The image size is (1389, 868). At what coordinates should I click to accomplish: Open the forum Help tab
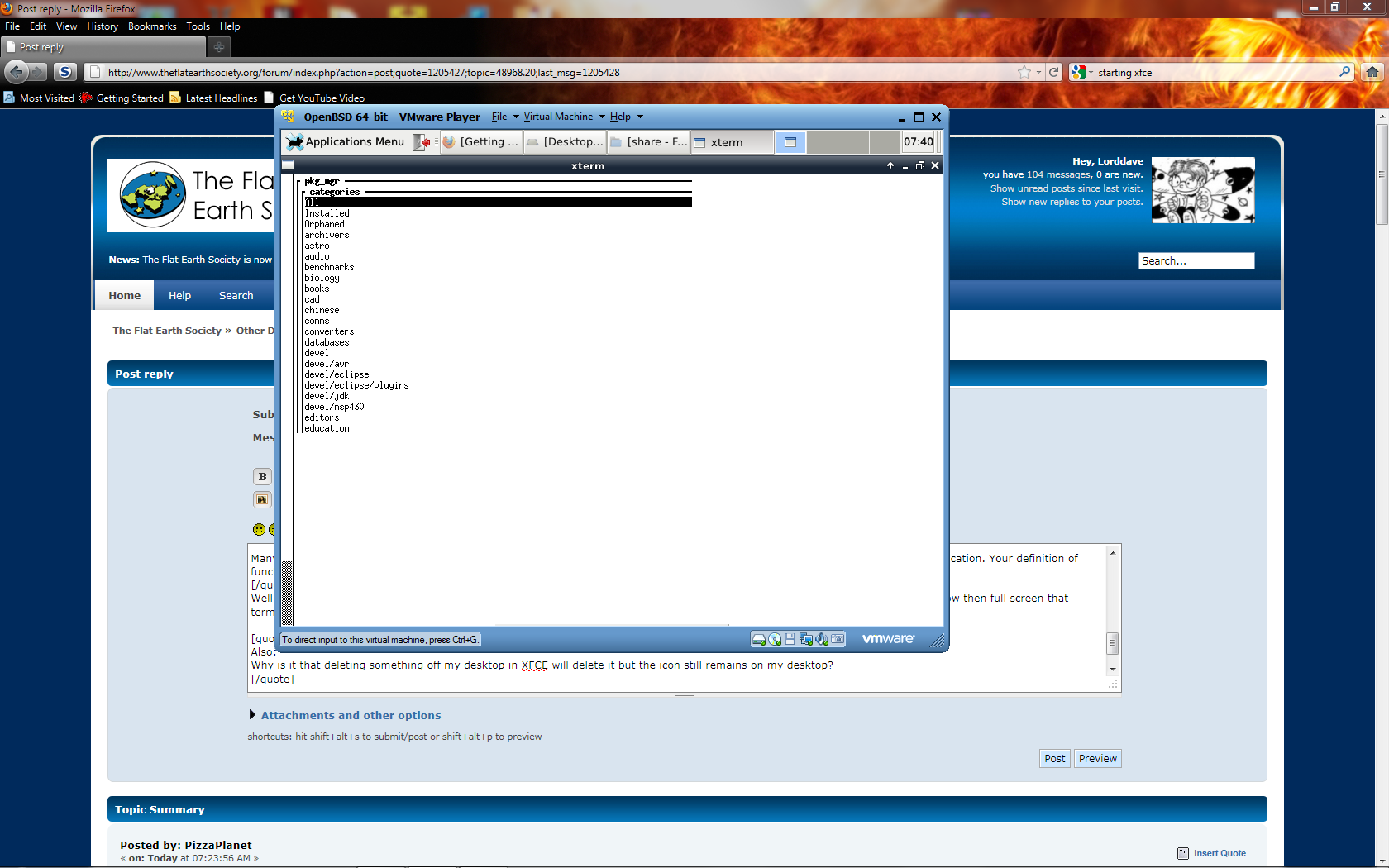[179, 295]
